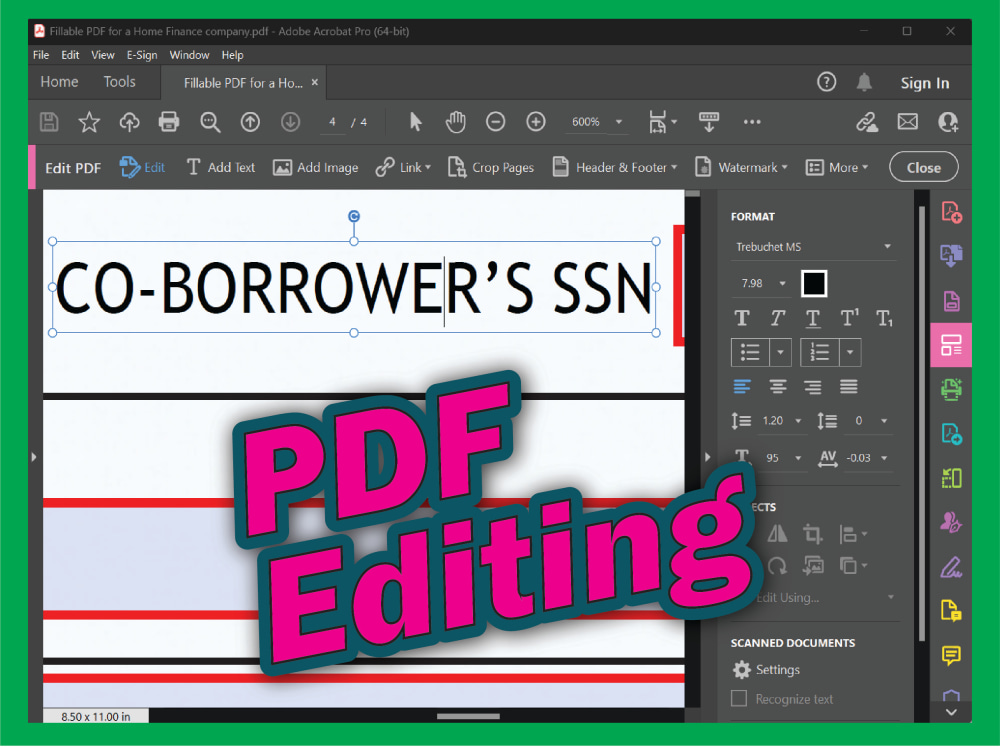This screenshot has width=1000, height=750.
Task: Add file to starred with star icon
Action: (x=89, y=122)
